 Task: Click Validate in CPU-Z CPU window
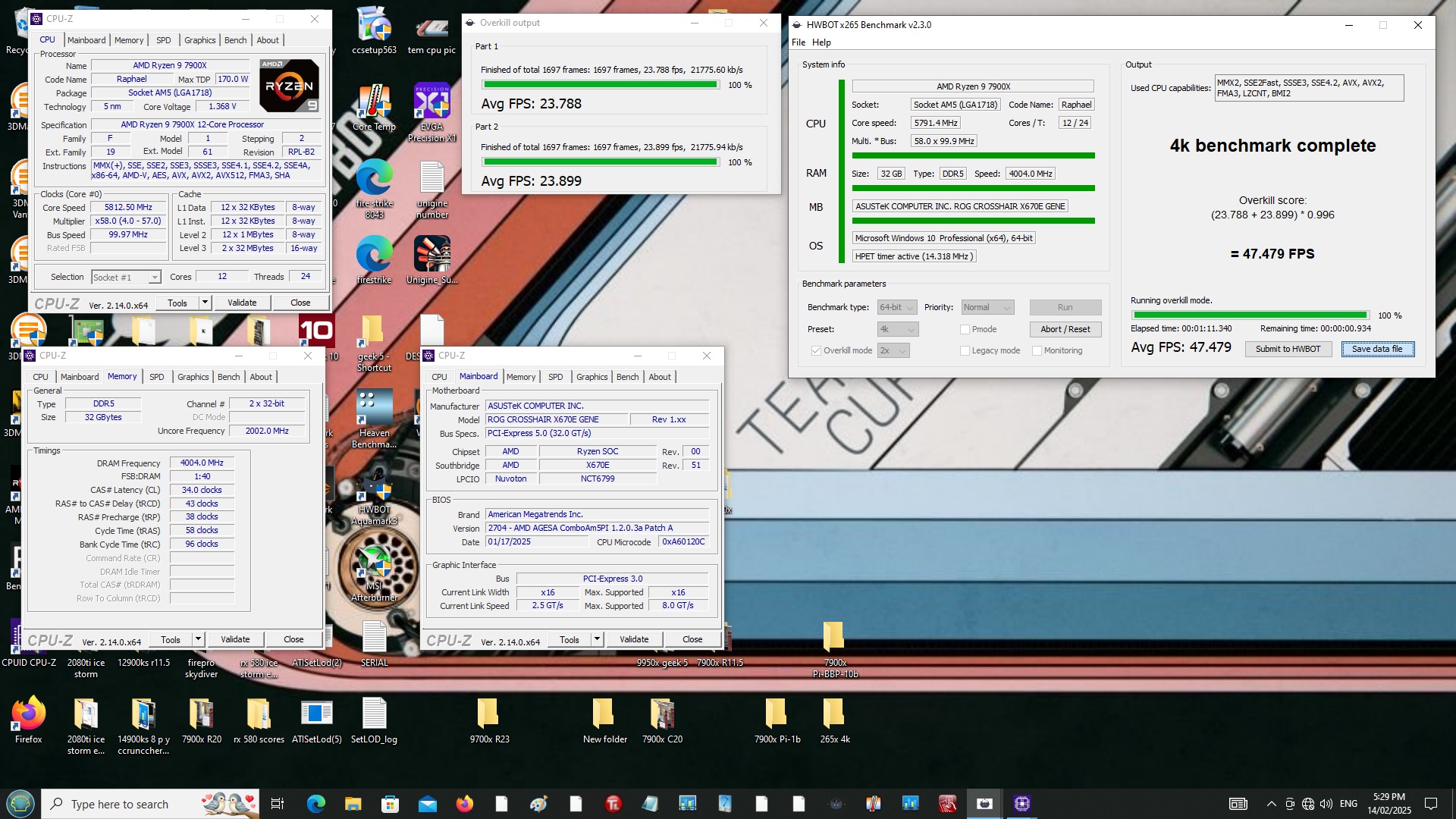click(242, 303)
